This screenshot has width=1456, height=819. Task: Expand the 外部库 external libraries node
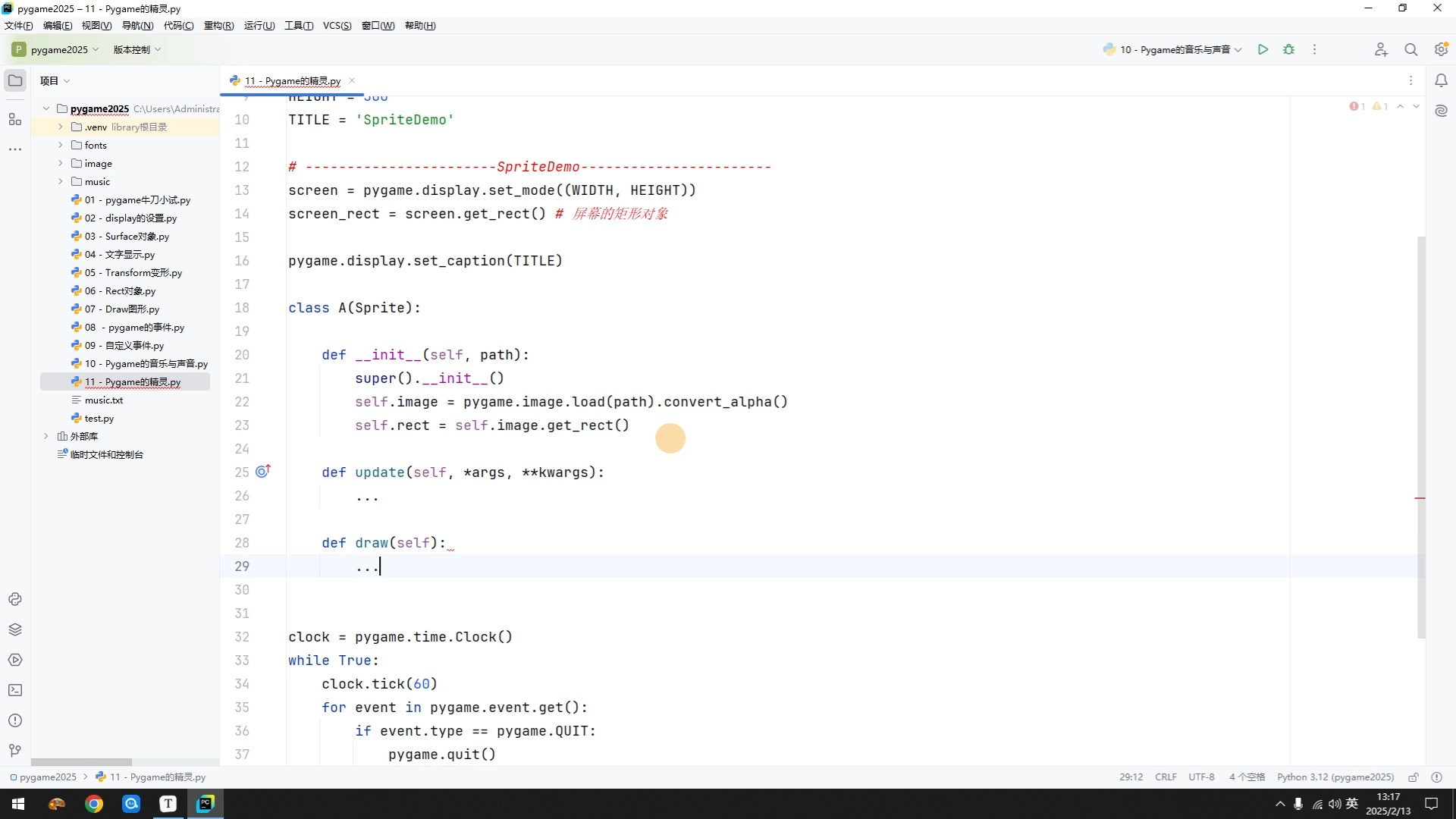point(46,436)
